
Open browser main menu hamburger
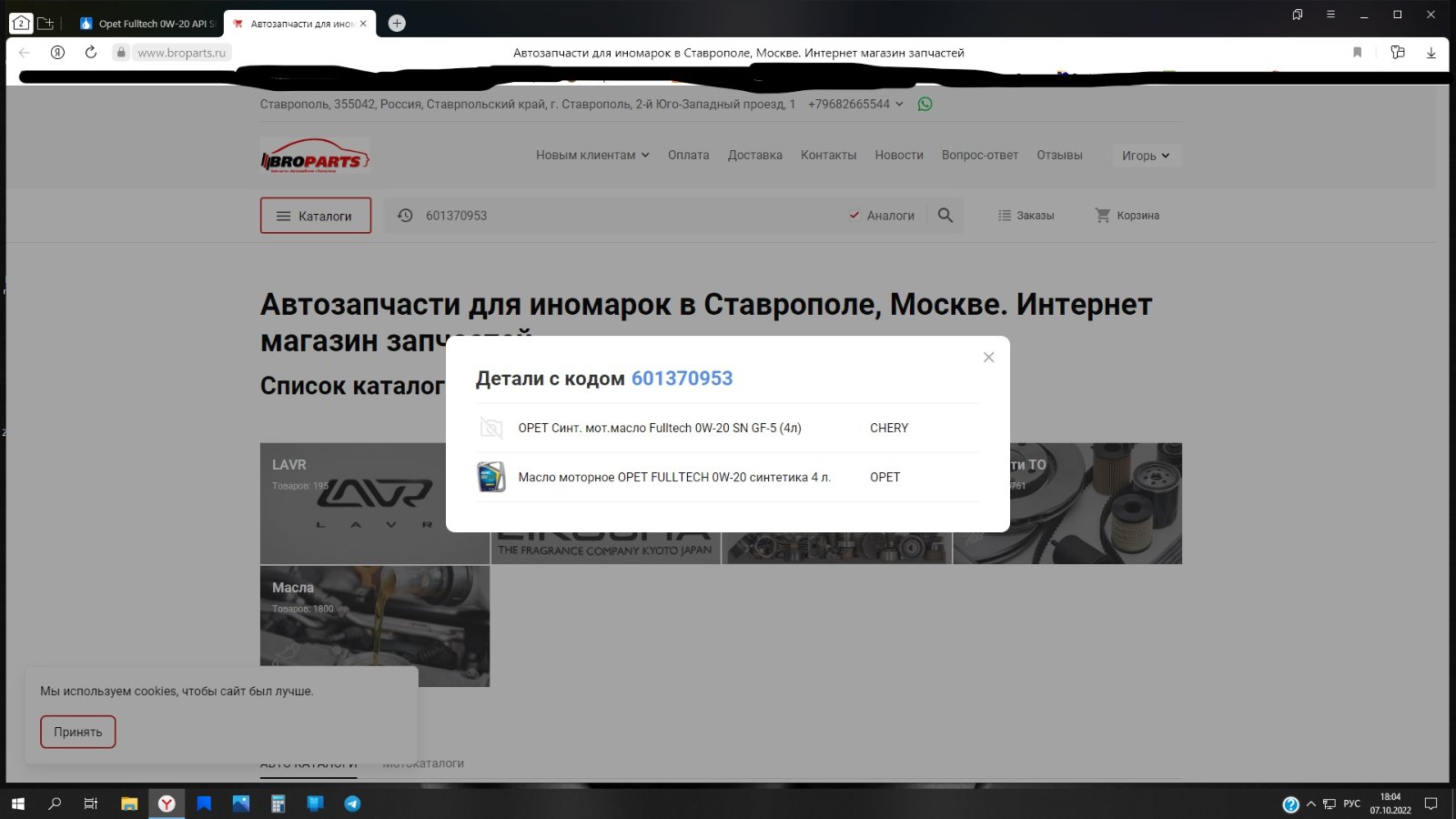pos(1330,14)
